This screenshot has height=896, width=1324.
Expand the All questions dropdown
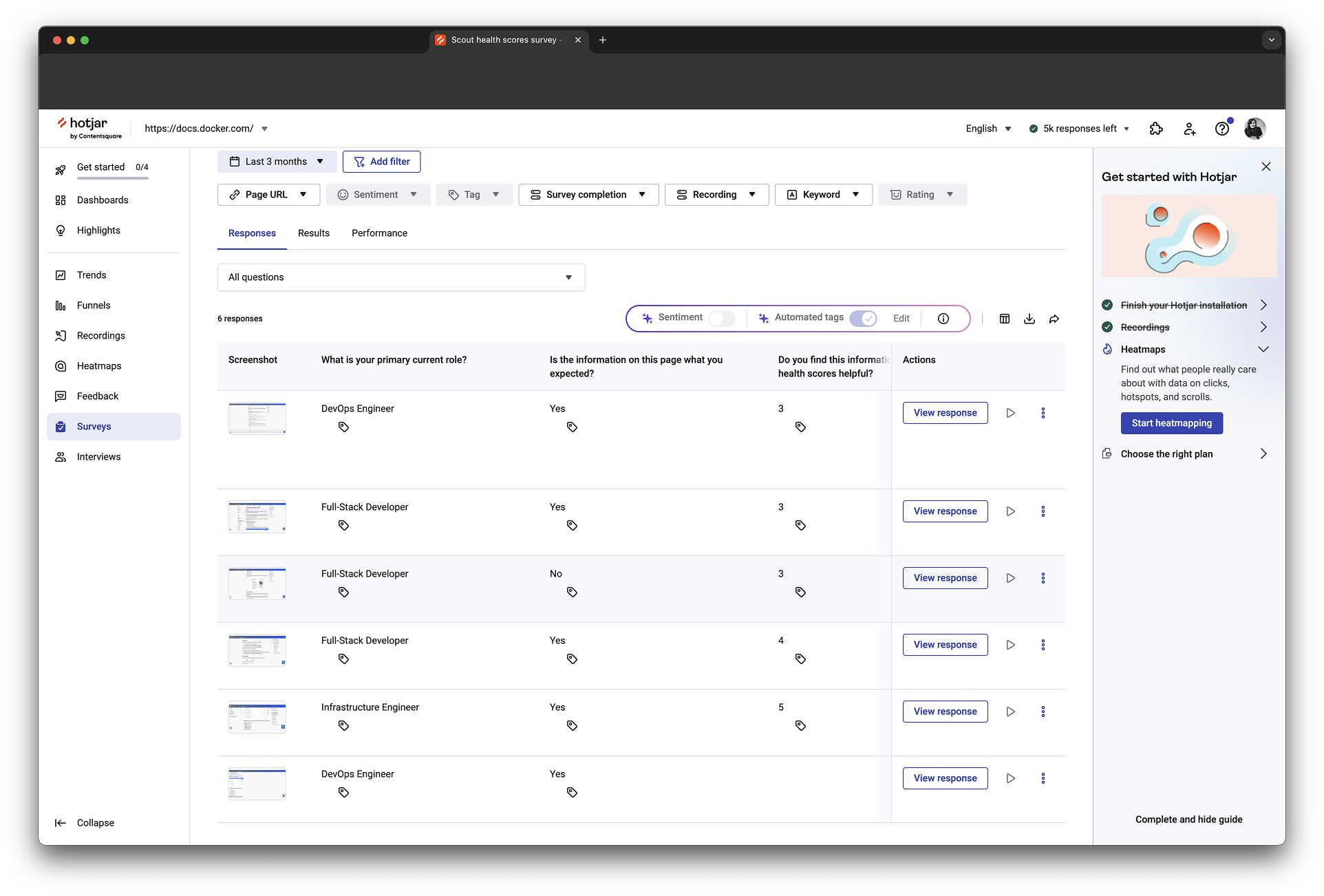tap(401, 277)
